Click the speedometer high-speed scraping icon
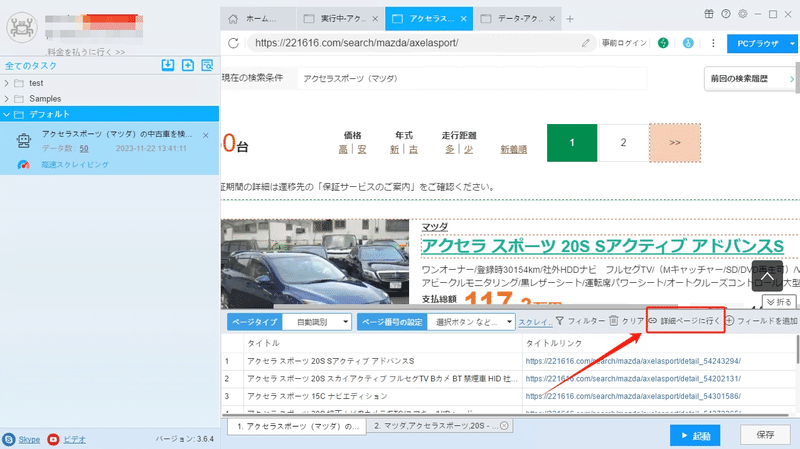This screenshot has height=449, width=800. [x=23, y=165]
